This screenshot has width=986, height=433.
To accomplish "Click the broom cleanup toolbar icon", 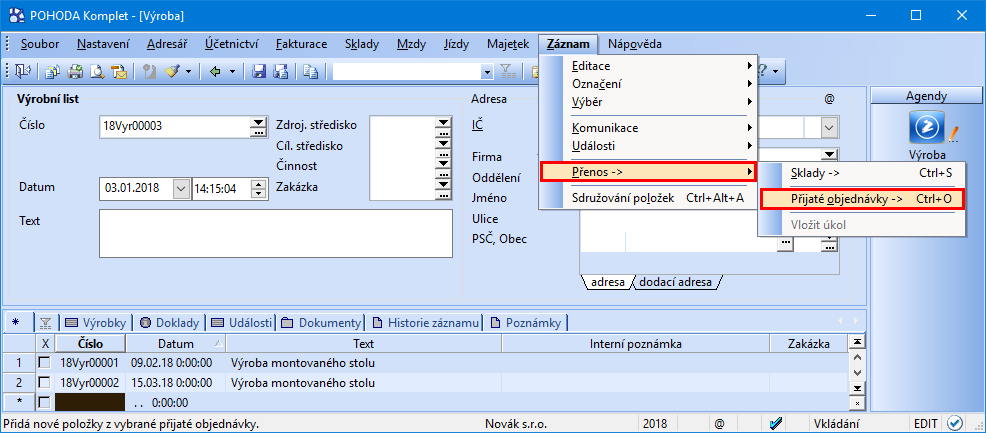I will [172, 72].
